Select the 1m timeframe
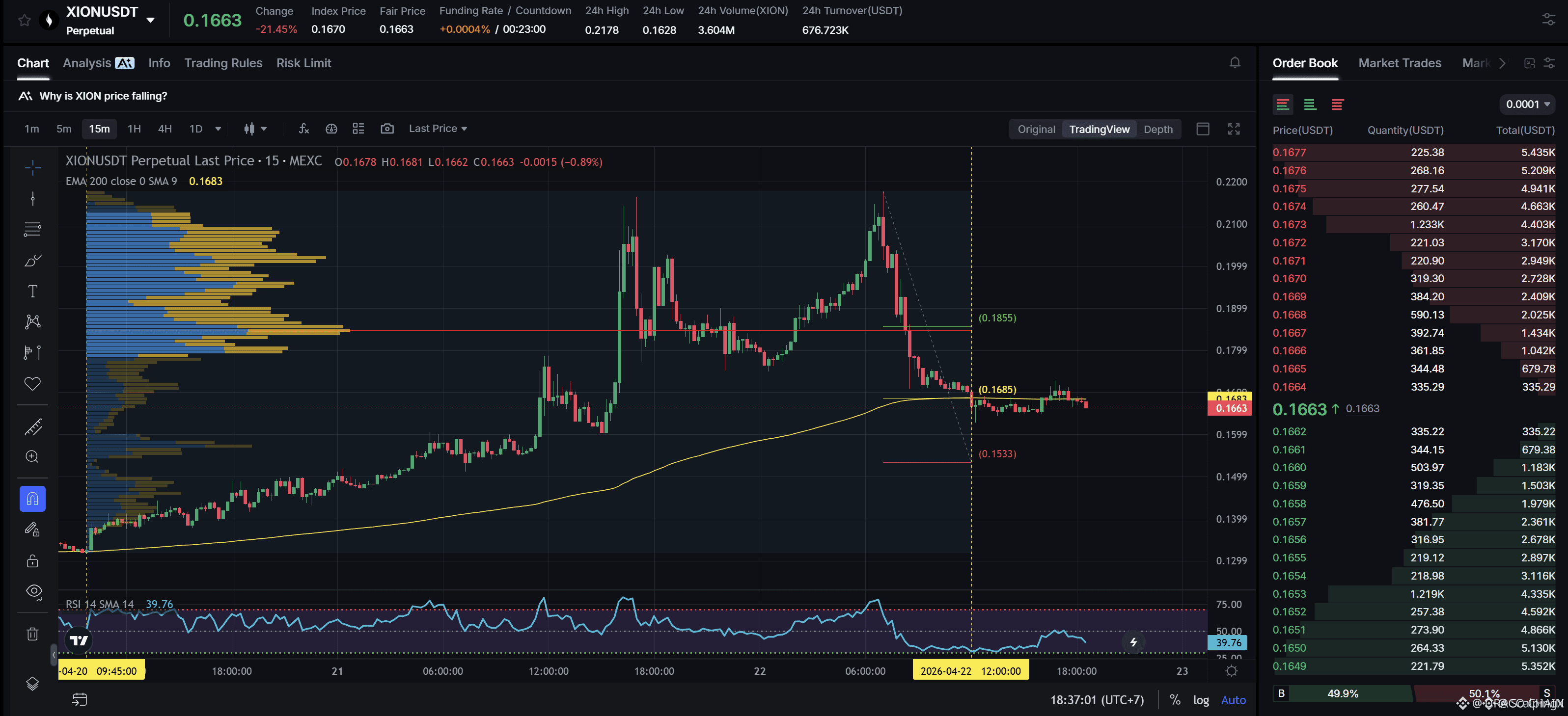This screenshot has height=716, width=1568. (31, 129)
